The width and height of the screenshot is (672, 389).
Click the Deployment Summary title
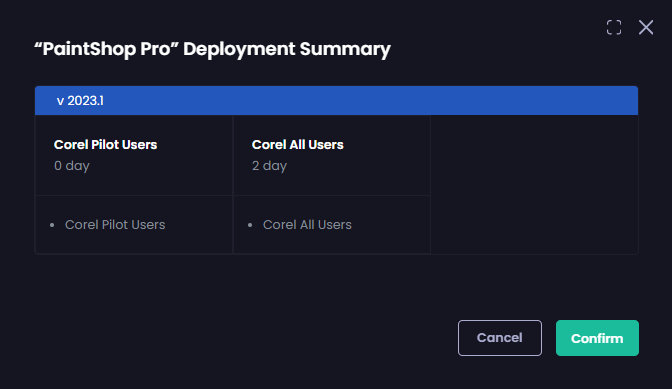213,49
